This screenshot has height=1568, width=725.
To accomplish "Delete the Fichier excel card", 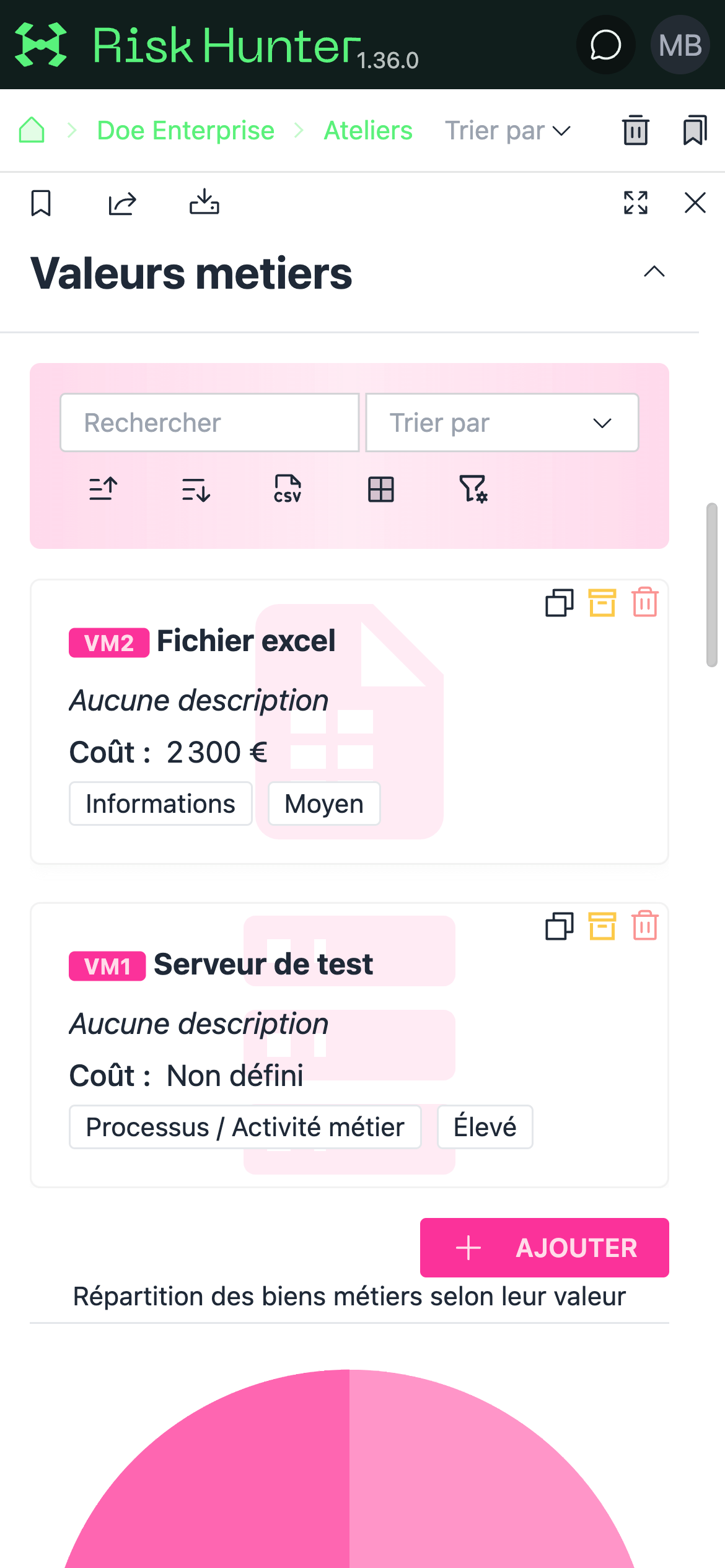I will tap(645, 602).
